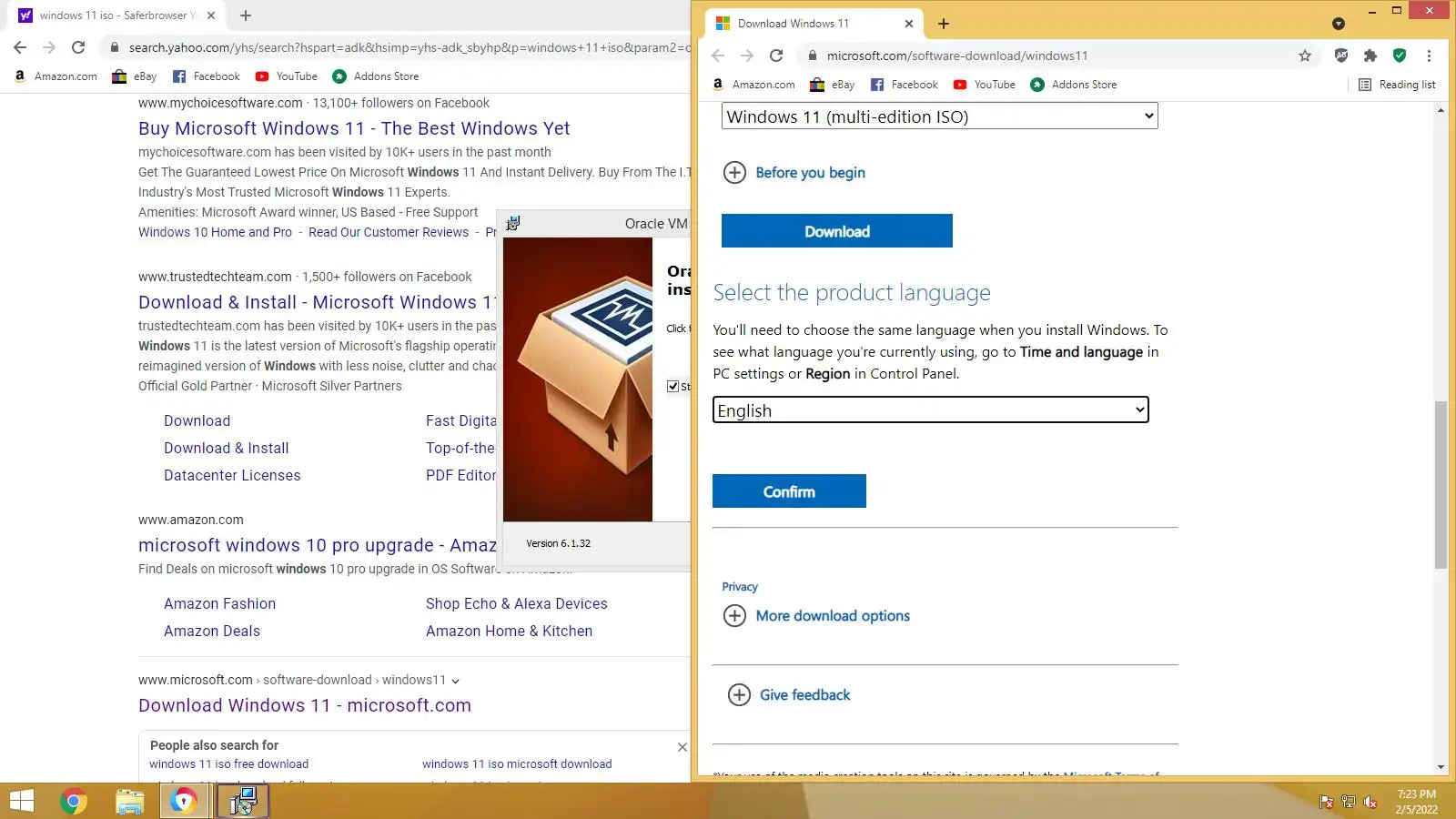Open a new tab in Microsoft window

[944, 24]
